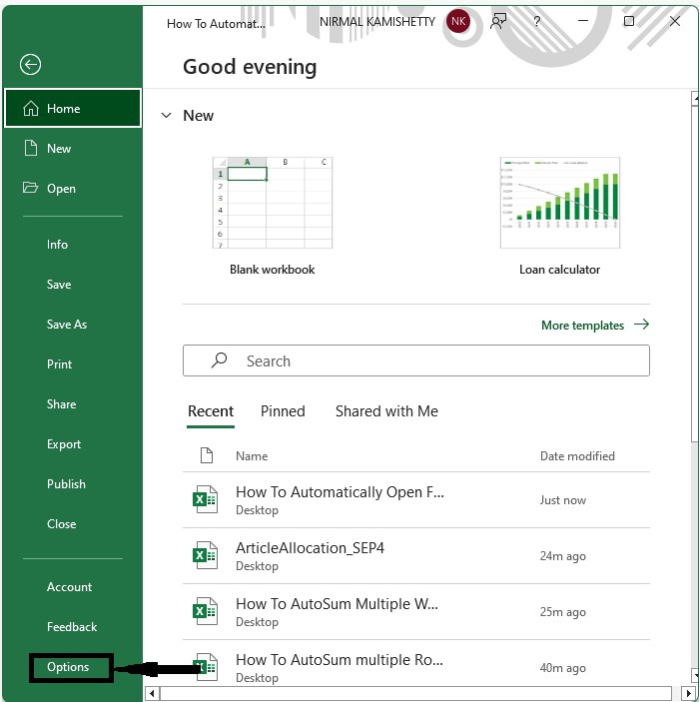
Task: Open the feedback person icon in title bar
Action: 498,21
